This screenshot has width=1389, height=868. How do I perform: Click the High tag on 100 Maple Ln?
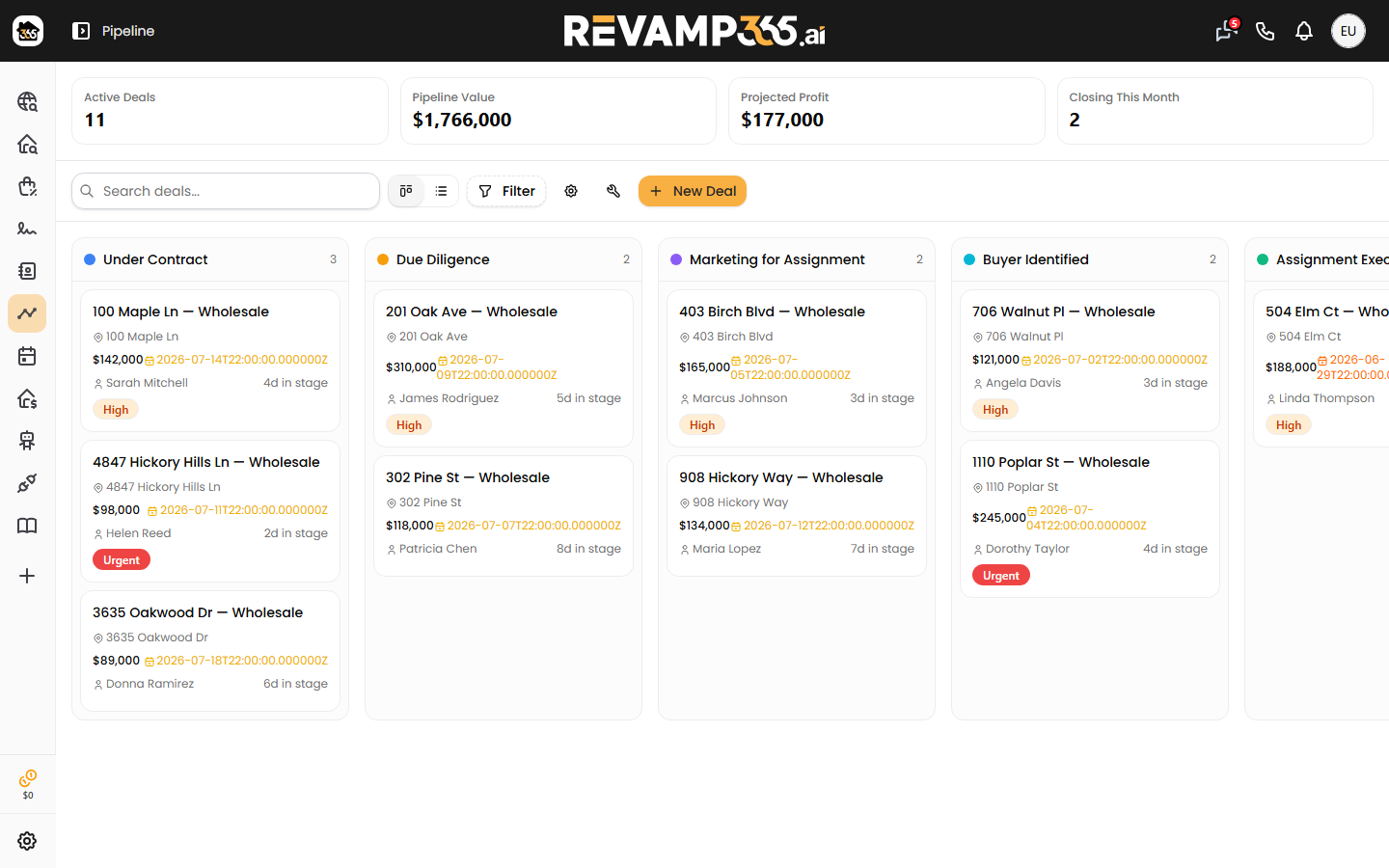click(x=116, y=410)
